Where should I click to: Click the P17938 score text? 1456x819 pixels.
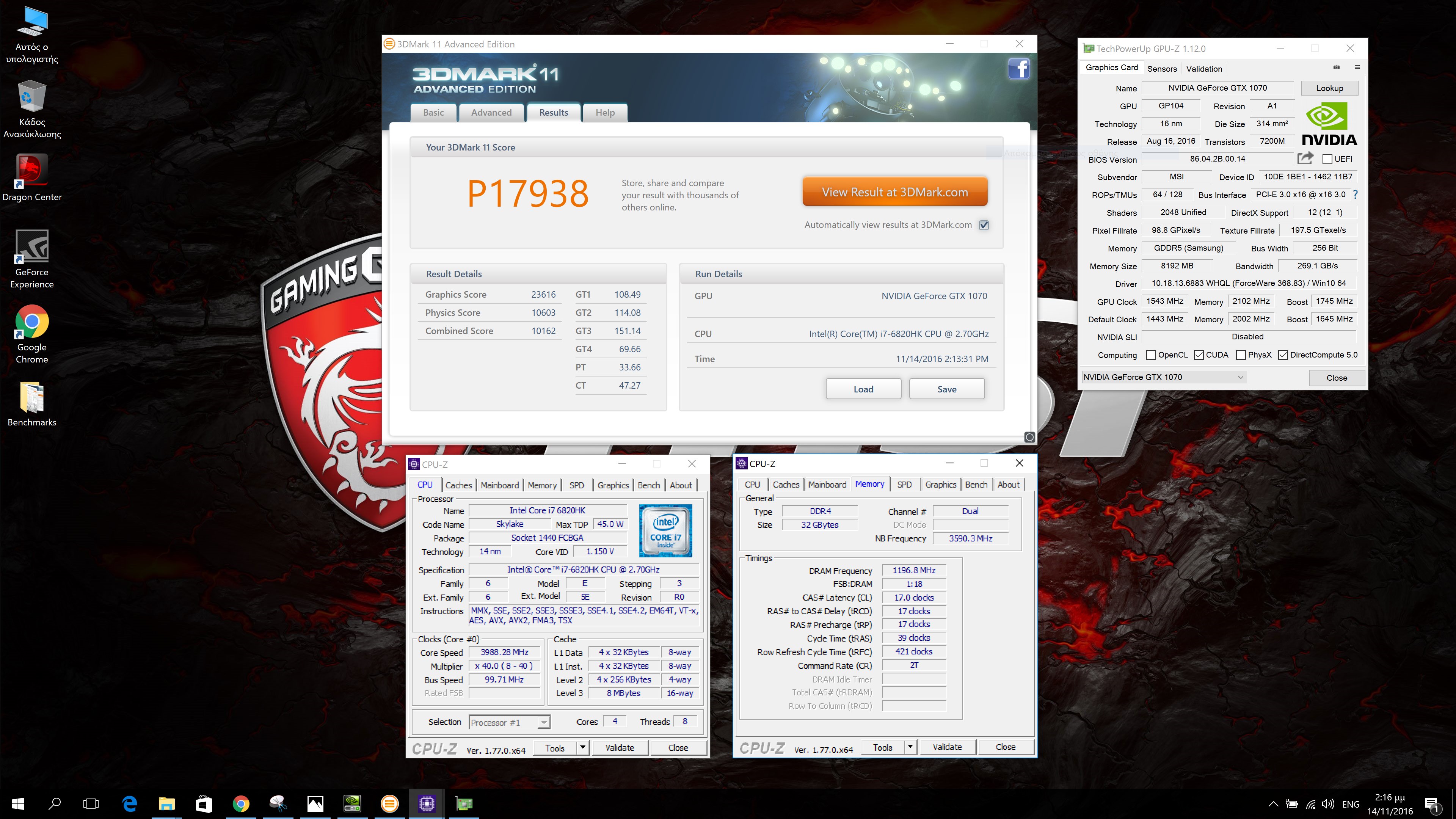528,194
